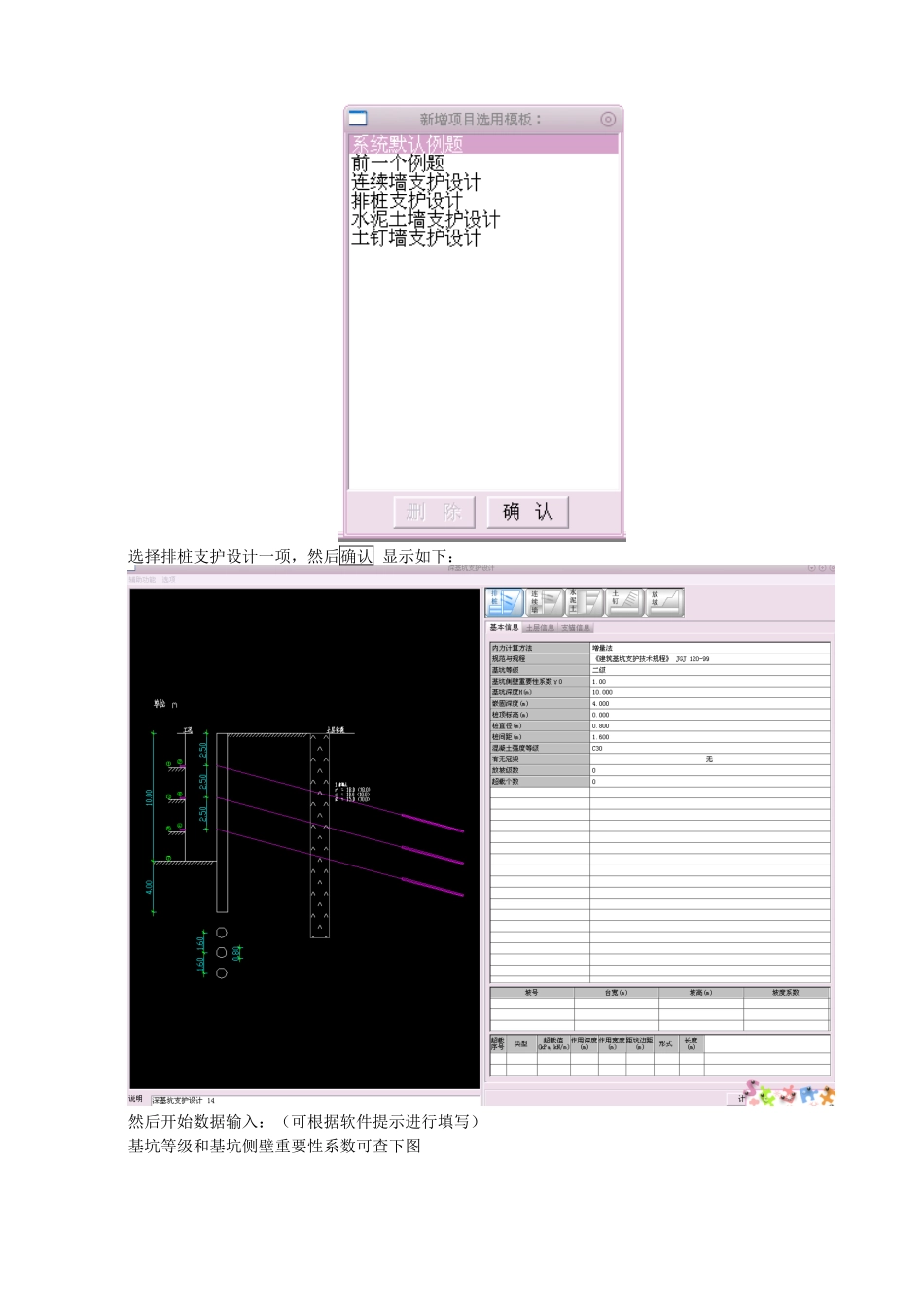Select 土钉墙支护设计 template entry
This screenshot has width=924, height=1307.
416,237
